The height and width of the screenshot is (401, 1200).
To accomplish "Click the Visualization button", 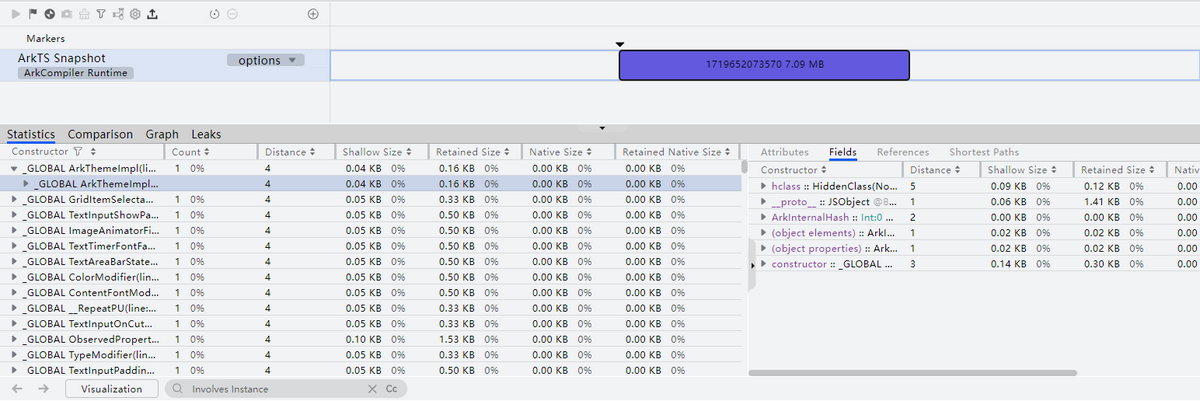I will coord(111,389).
